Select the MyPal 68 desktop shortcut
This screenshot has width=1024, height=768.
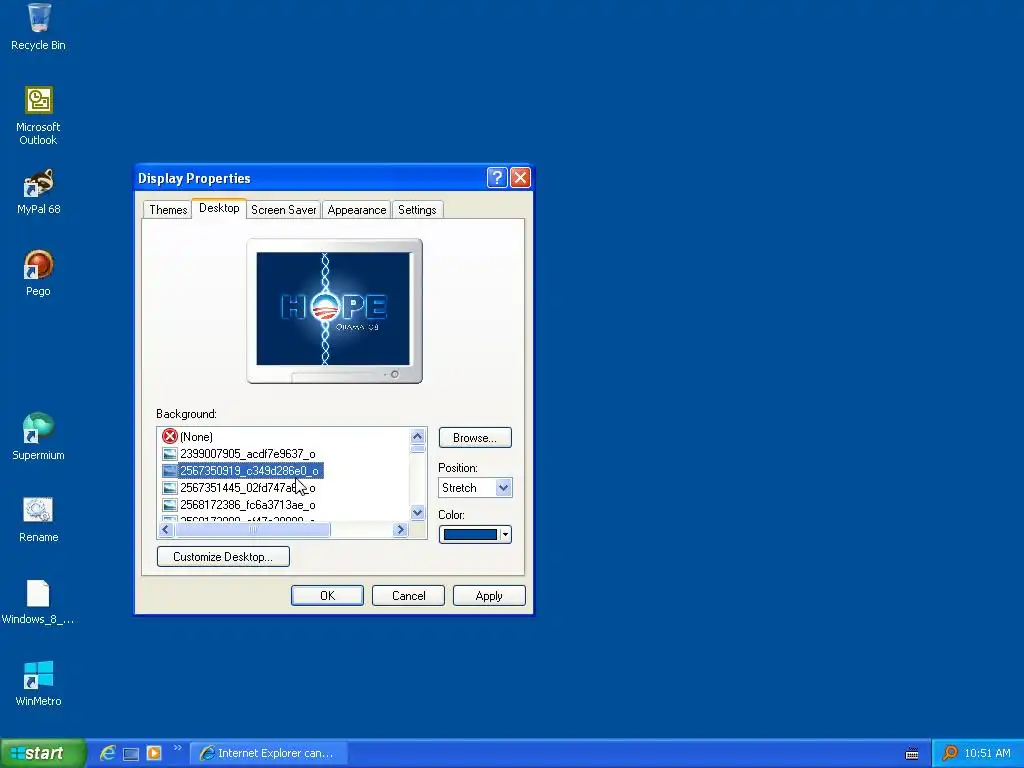click(x=38, y=191)
